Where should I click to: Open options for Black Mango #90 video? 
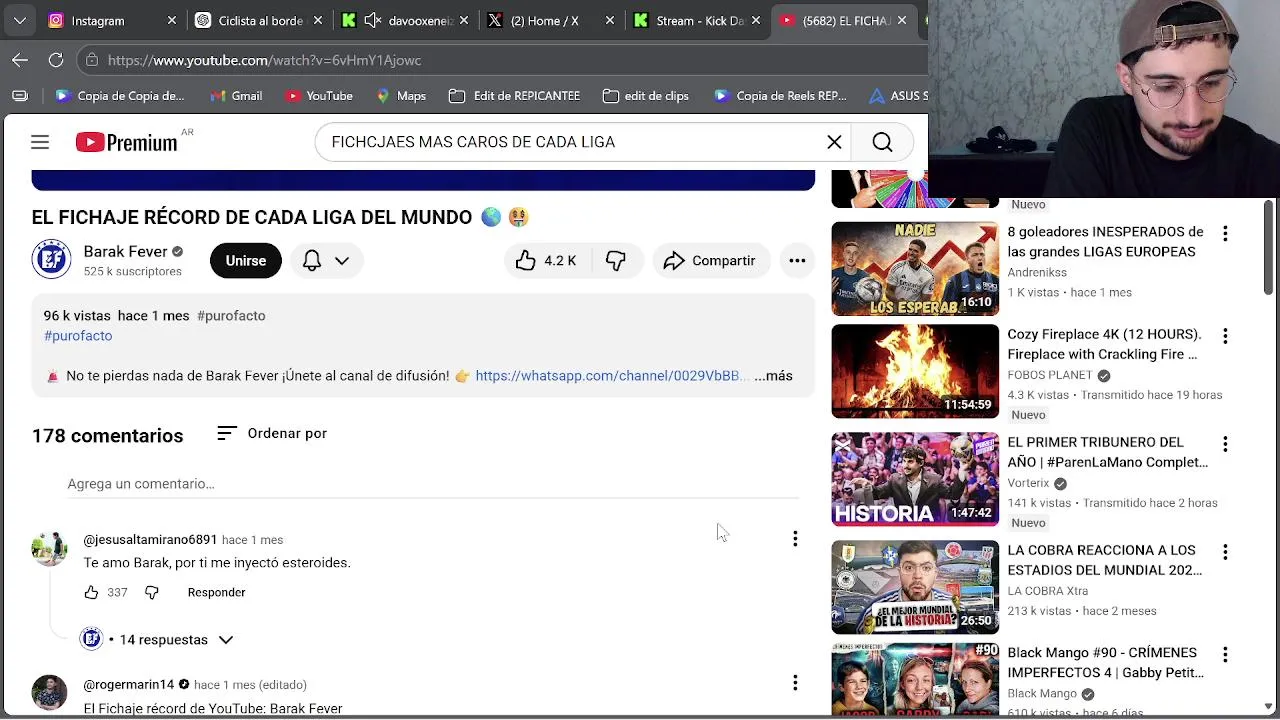pyautogui.click(x=1225, y=654)
